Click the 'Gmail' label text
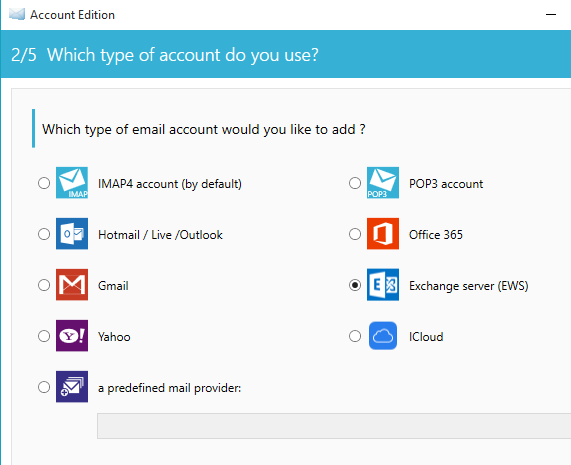 click(x=113, y=286)
